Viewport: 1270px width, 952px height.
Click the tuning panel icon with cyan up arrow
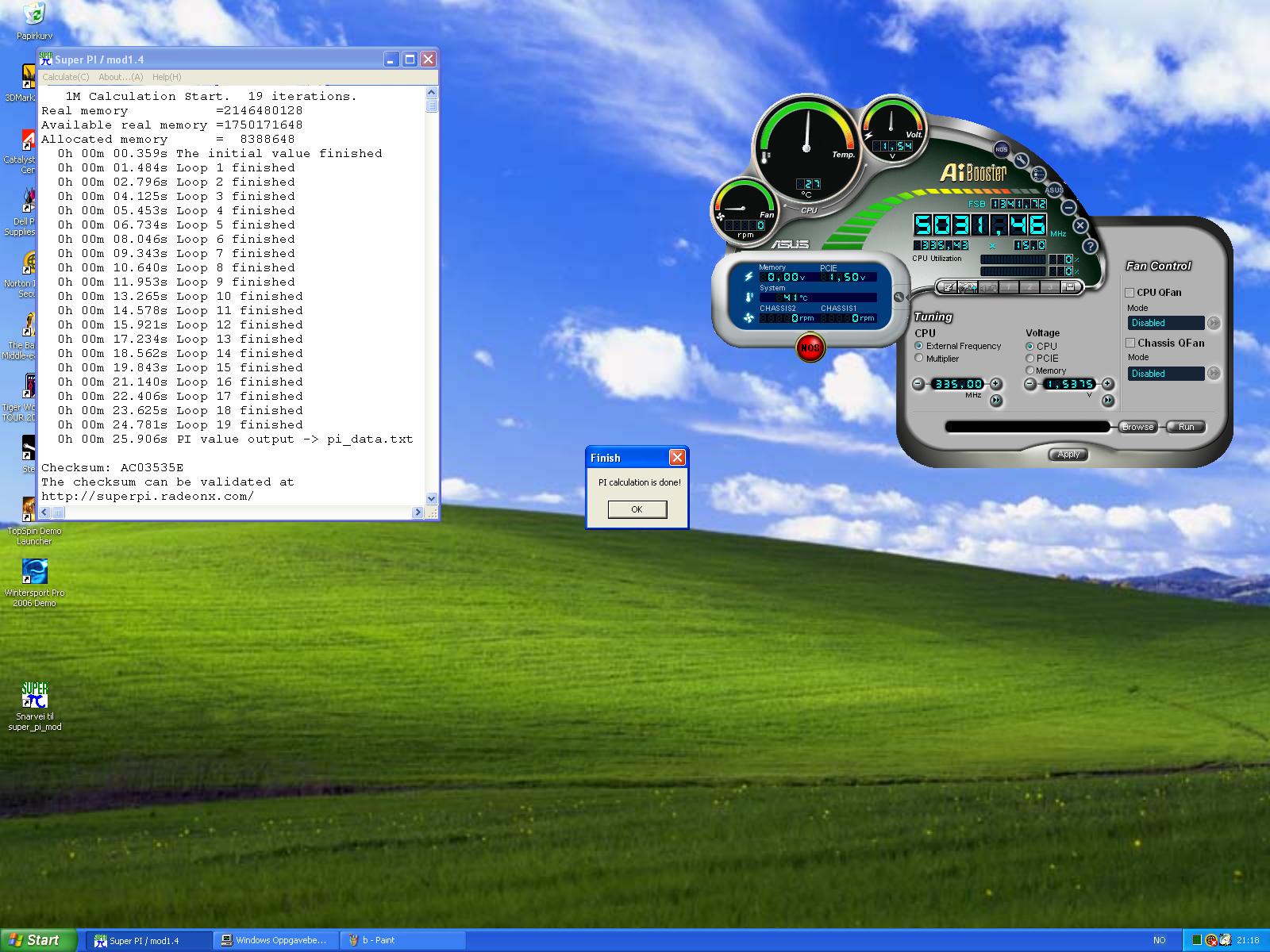click(x=968, y=287)
